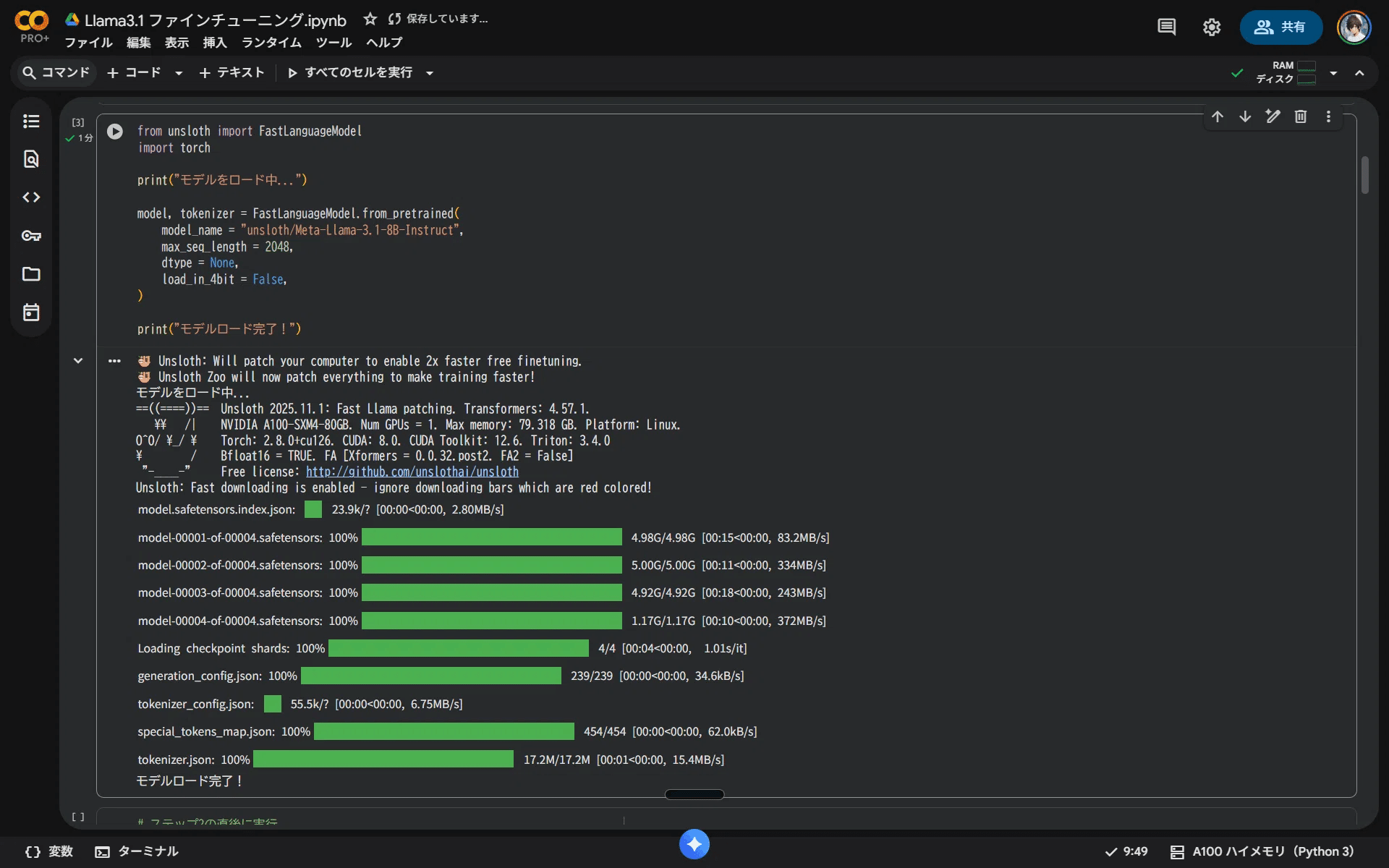Open the ターミナル terminal panel
Viewport: 1389px width, 868px height.
pyautogui.click(x=137, y=851)
